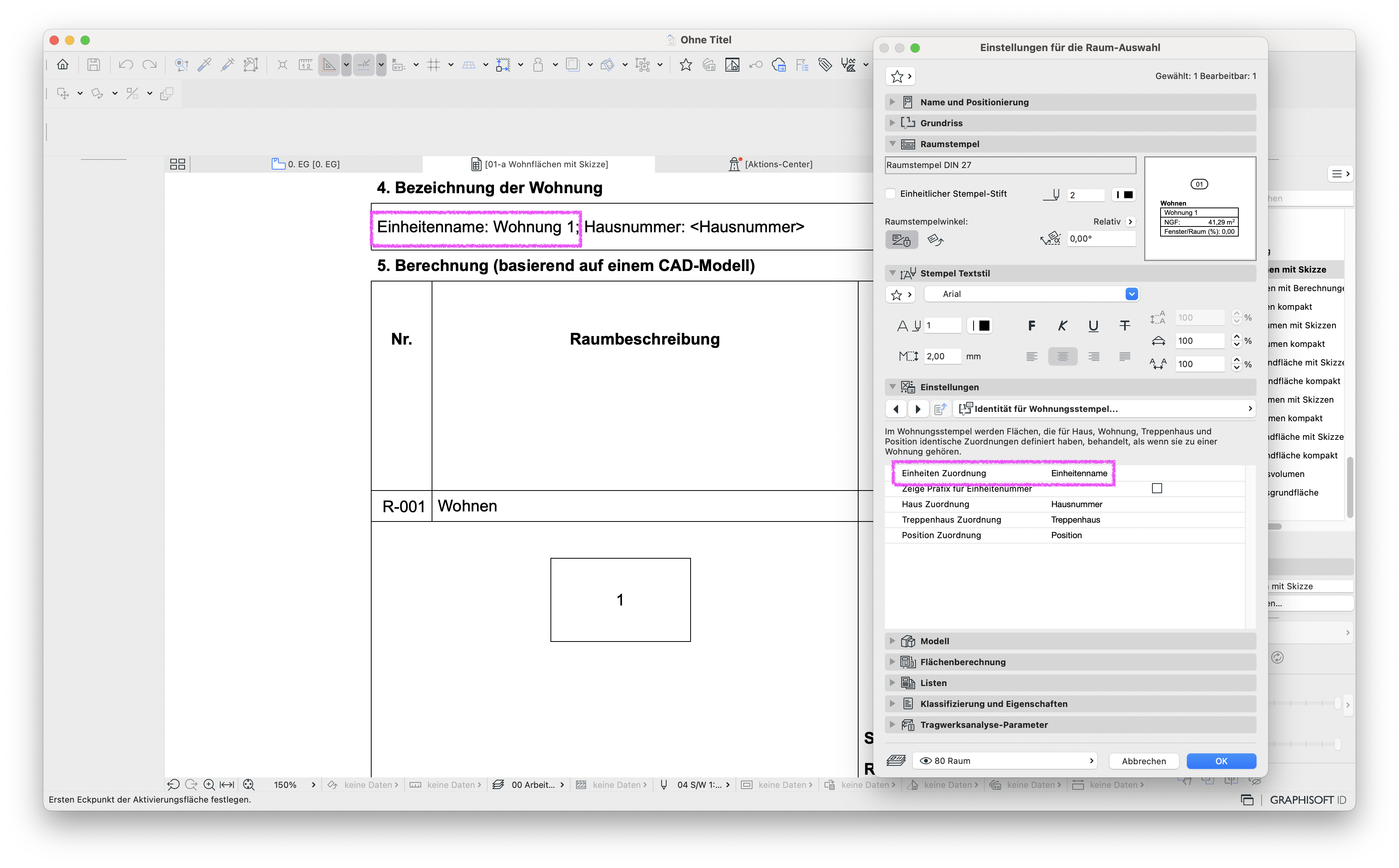This screenshot has width=1399, height=868.
Task: Expand the Name und Positionierung section
Action: click(x=1070, y=102)
